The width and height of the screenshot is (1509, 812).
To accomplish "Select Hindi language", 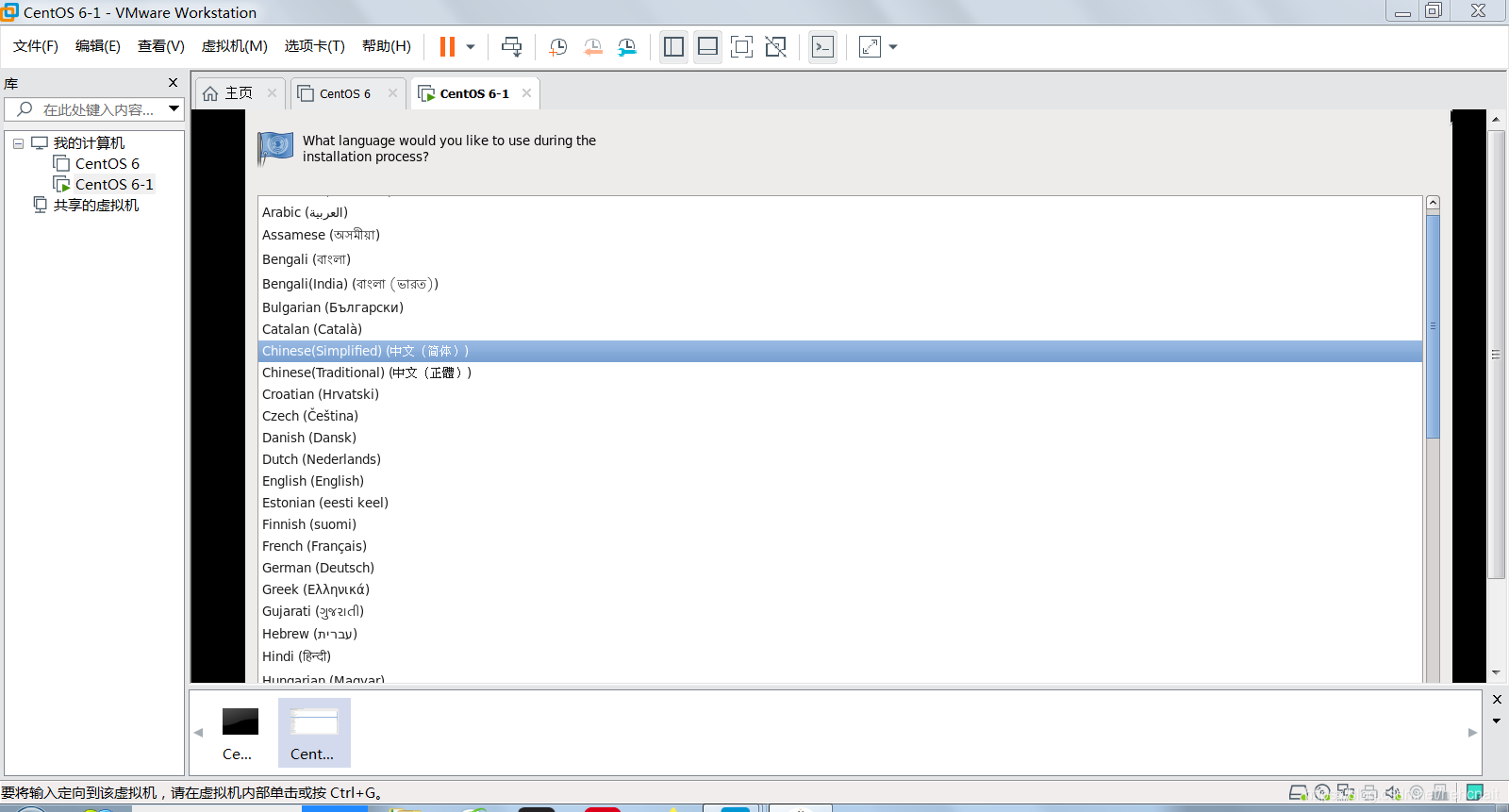I will pos(839,656).
